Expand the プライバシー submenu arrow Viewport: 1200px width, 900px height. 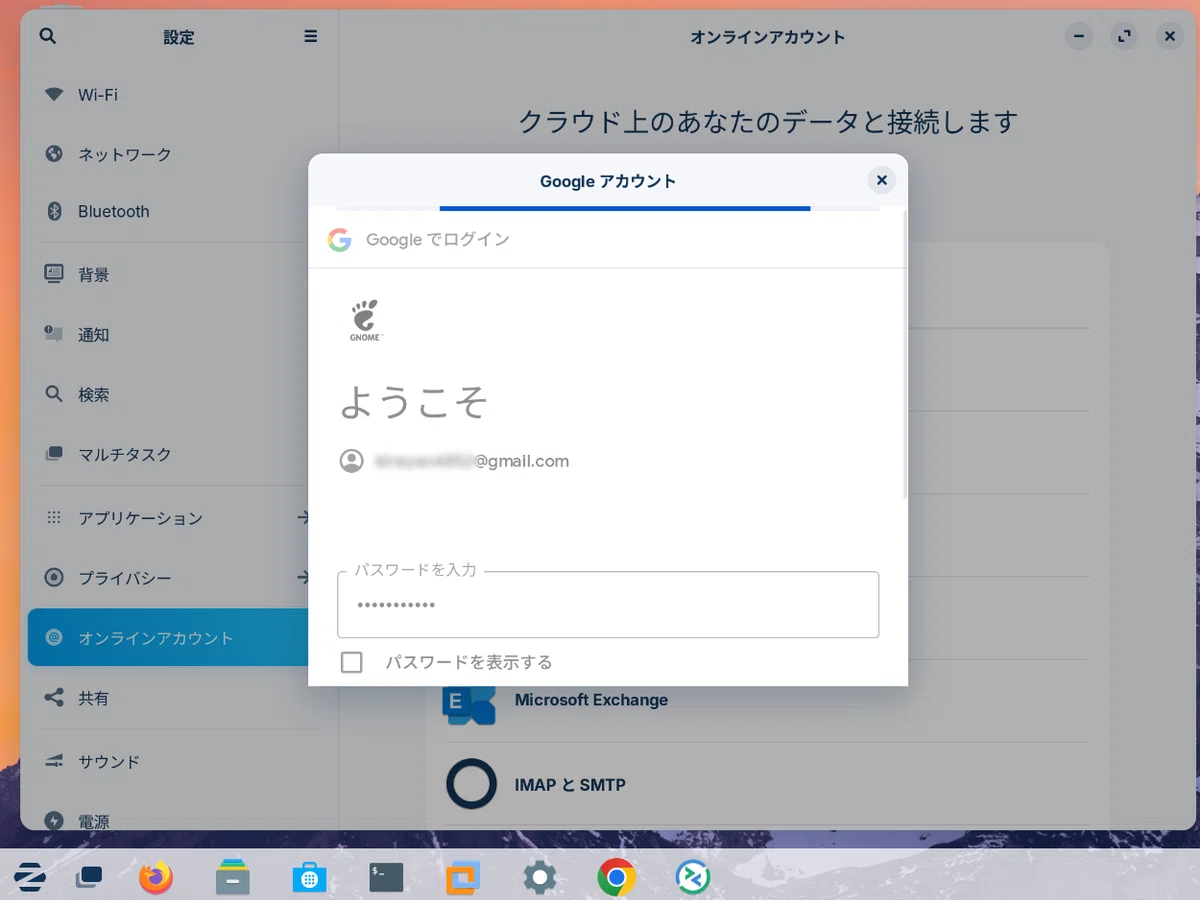coord(304,578)
